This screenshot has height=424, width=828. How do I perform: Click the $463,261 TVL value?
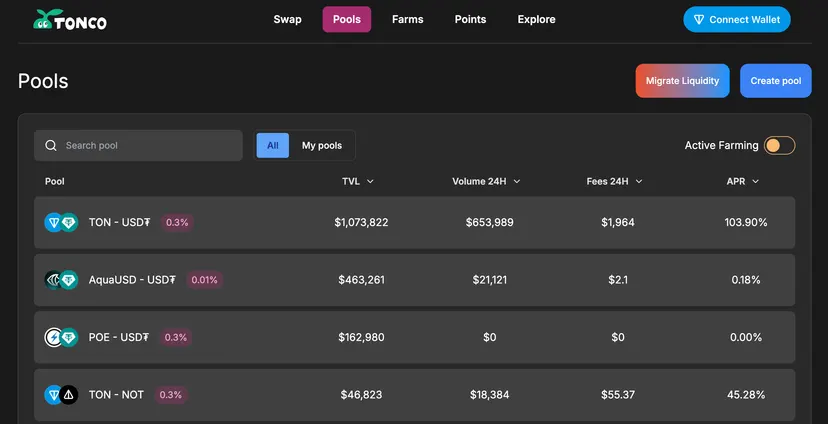[362, 280]
